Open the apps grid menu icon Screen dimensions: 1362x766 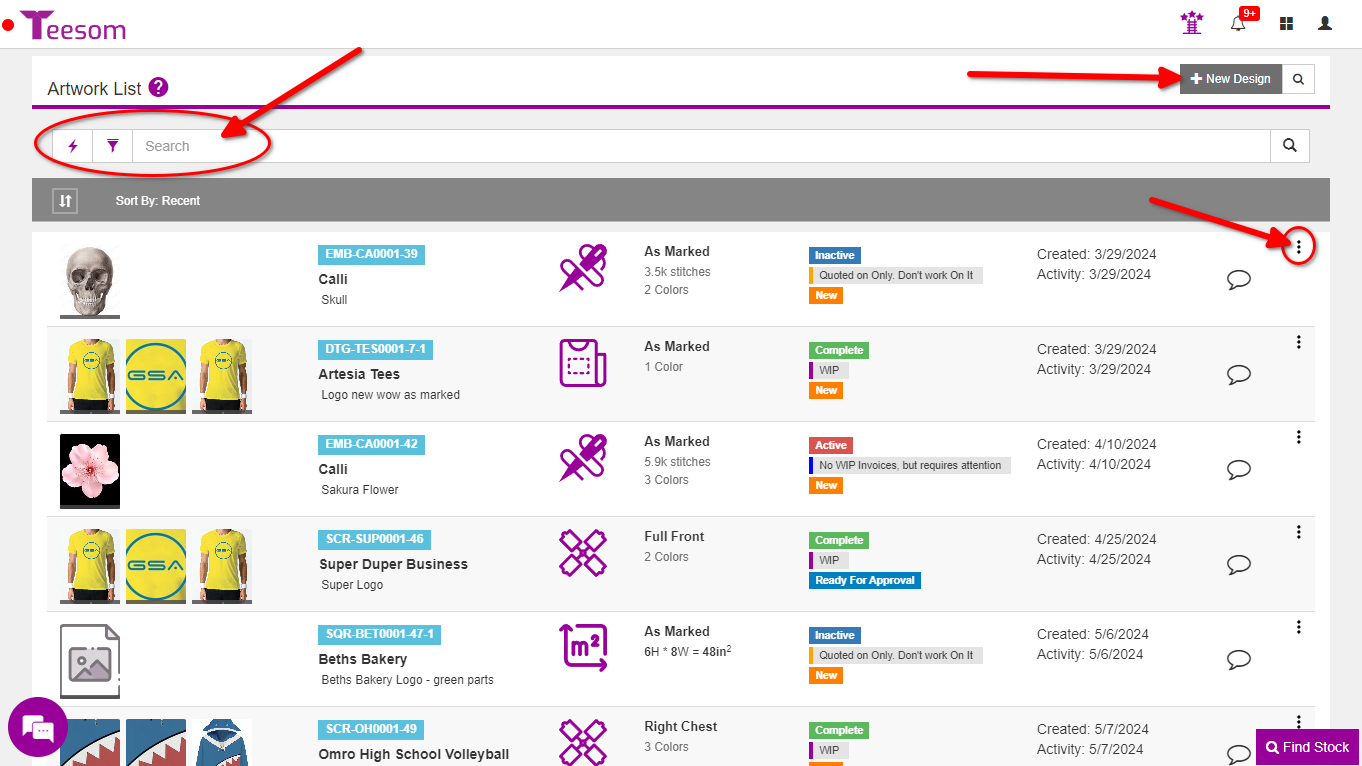[x=1286, y=23]
